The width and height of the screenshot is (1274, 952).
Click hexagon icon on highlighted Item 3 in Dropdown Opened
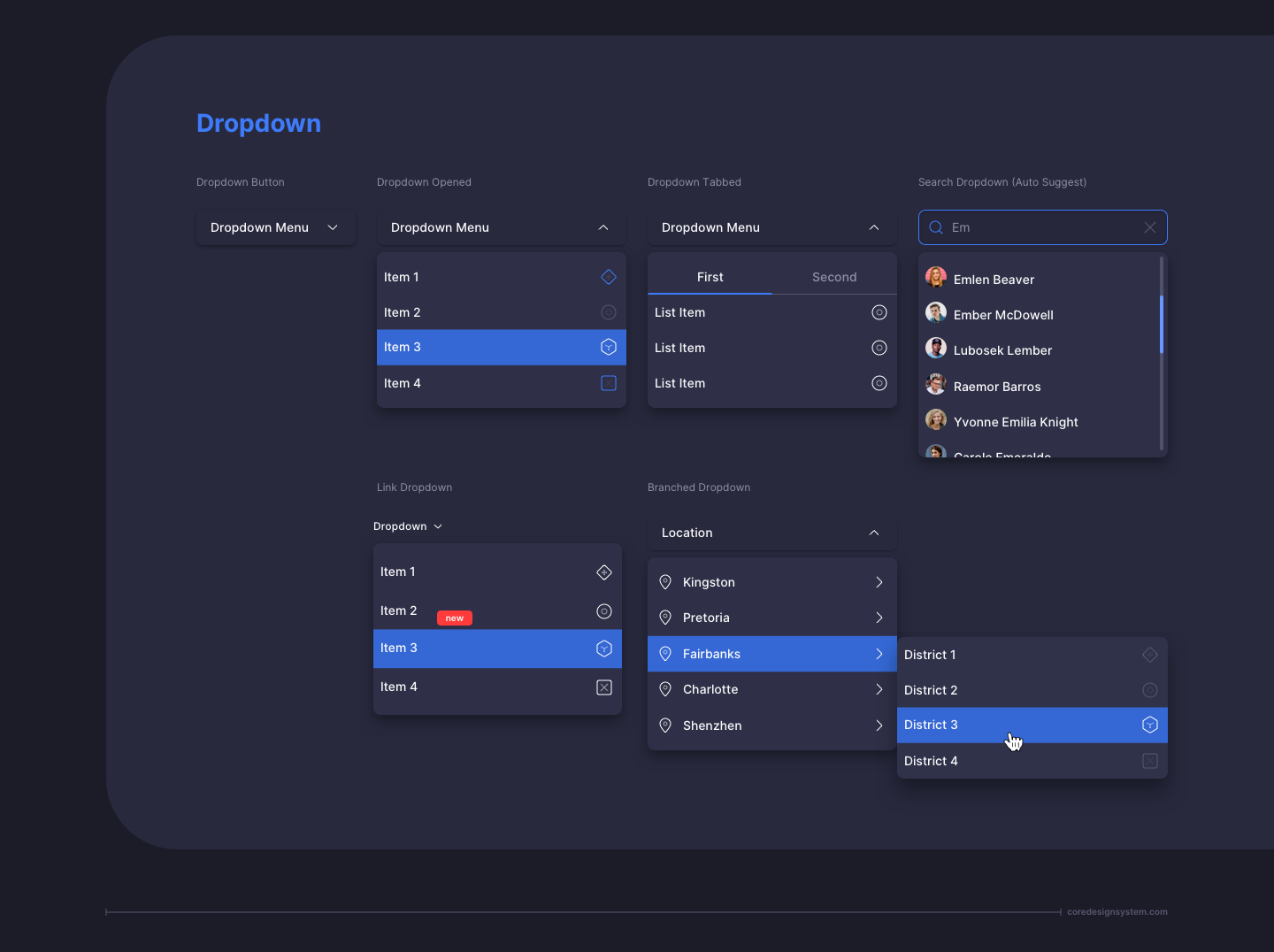[609, 347]
